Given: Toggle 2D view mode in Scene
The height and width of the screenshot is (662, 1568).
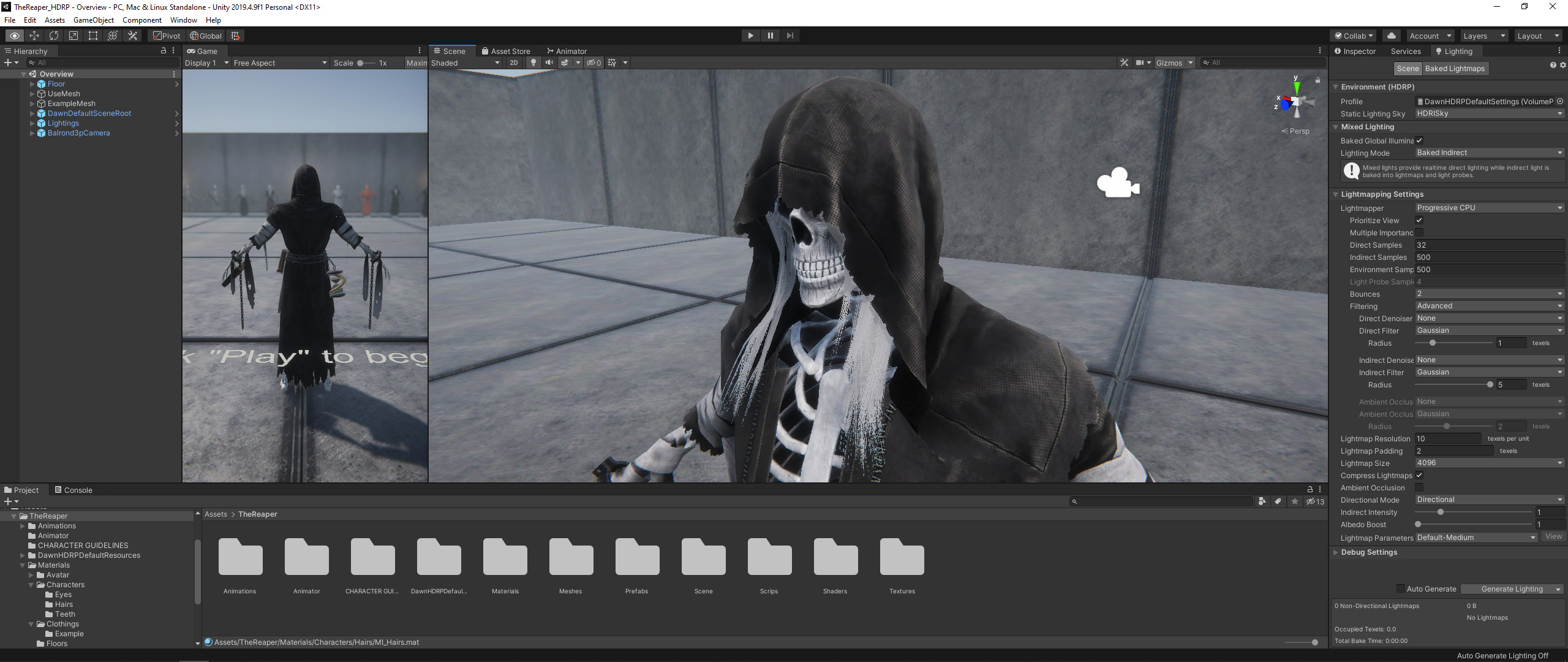Looking at the screenshot, I should tap(514, 63).
